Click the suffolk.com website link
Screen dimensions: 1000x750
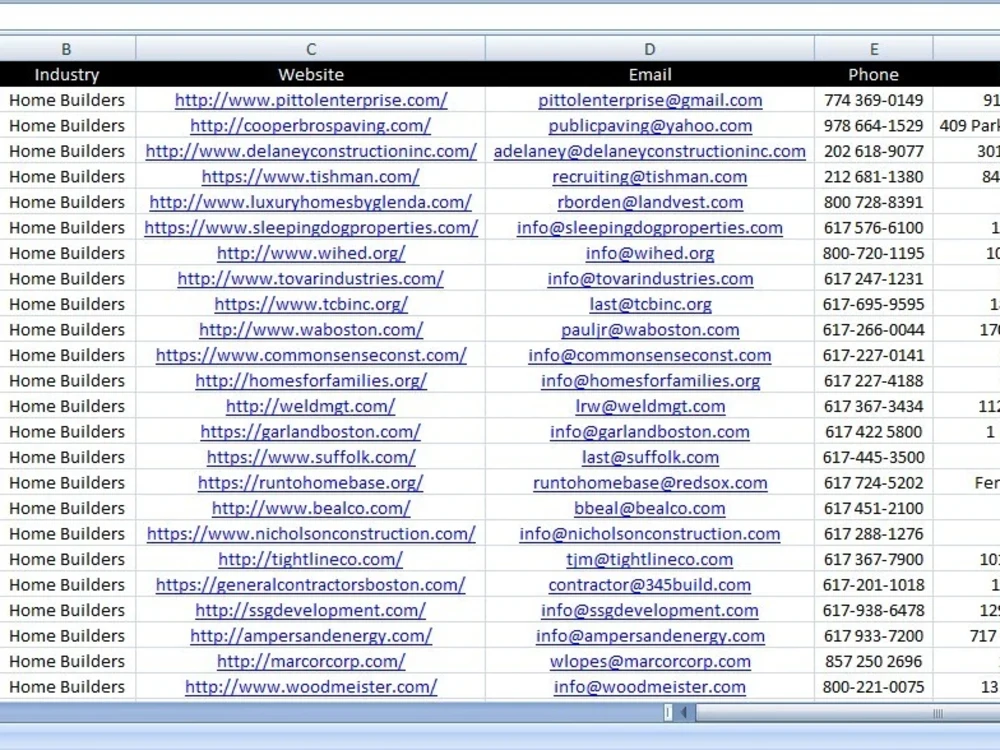[311, 457]
